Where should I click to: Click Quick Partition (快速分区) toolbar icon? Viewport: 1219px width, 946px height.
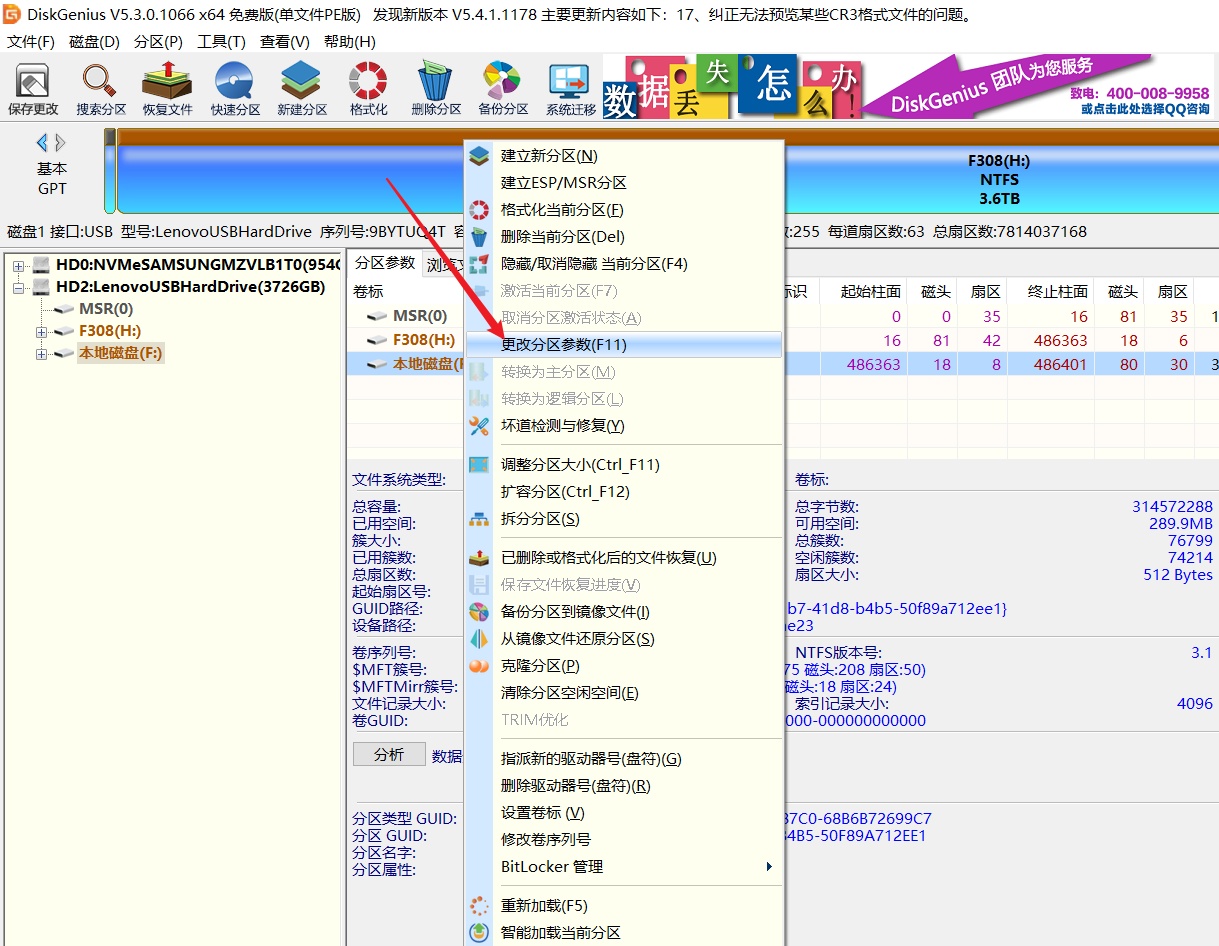(235, 88)
